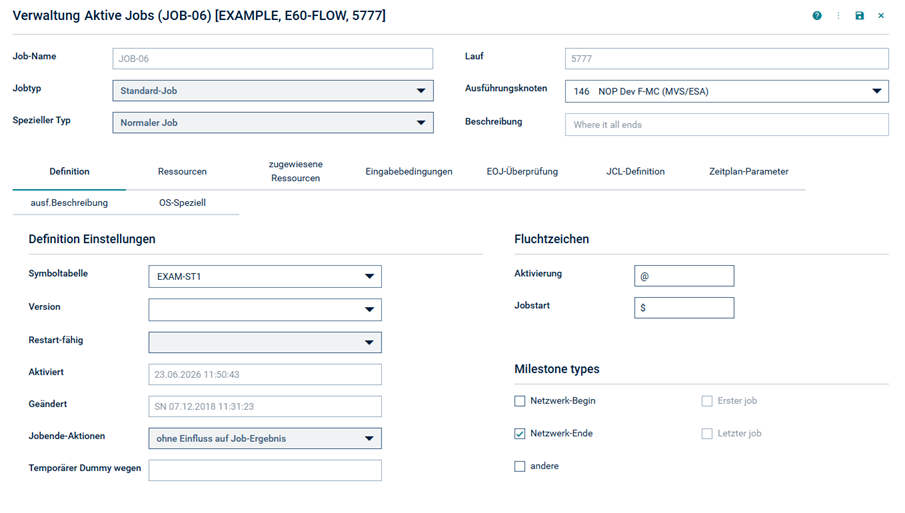Image resolution: width=905 pixels, height=513 pixels.
Task: Switch to the Eingabebedingungen tab
Action: (x=409, y=171)
